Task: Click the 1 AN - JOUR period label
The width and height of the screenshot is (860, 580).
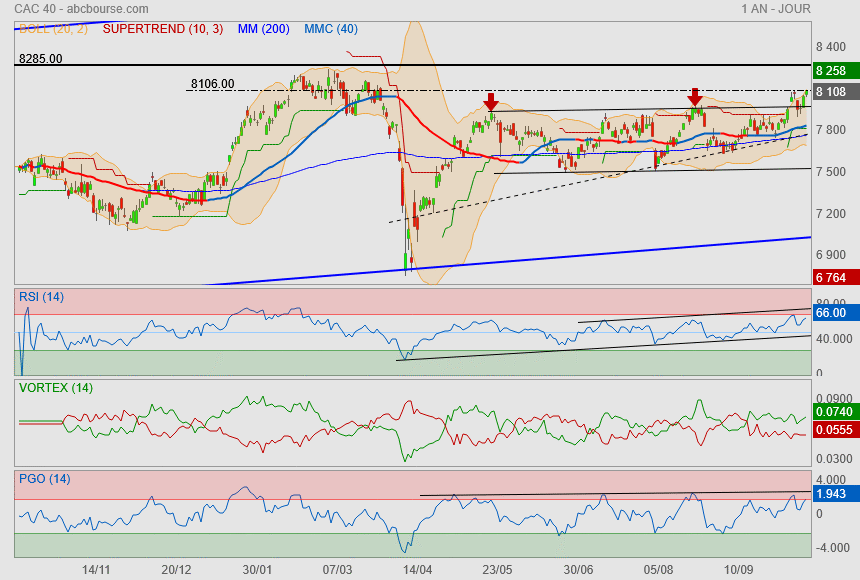Action: (776, 9)
